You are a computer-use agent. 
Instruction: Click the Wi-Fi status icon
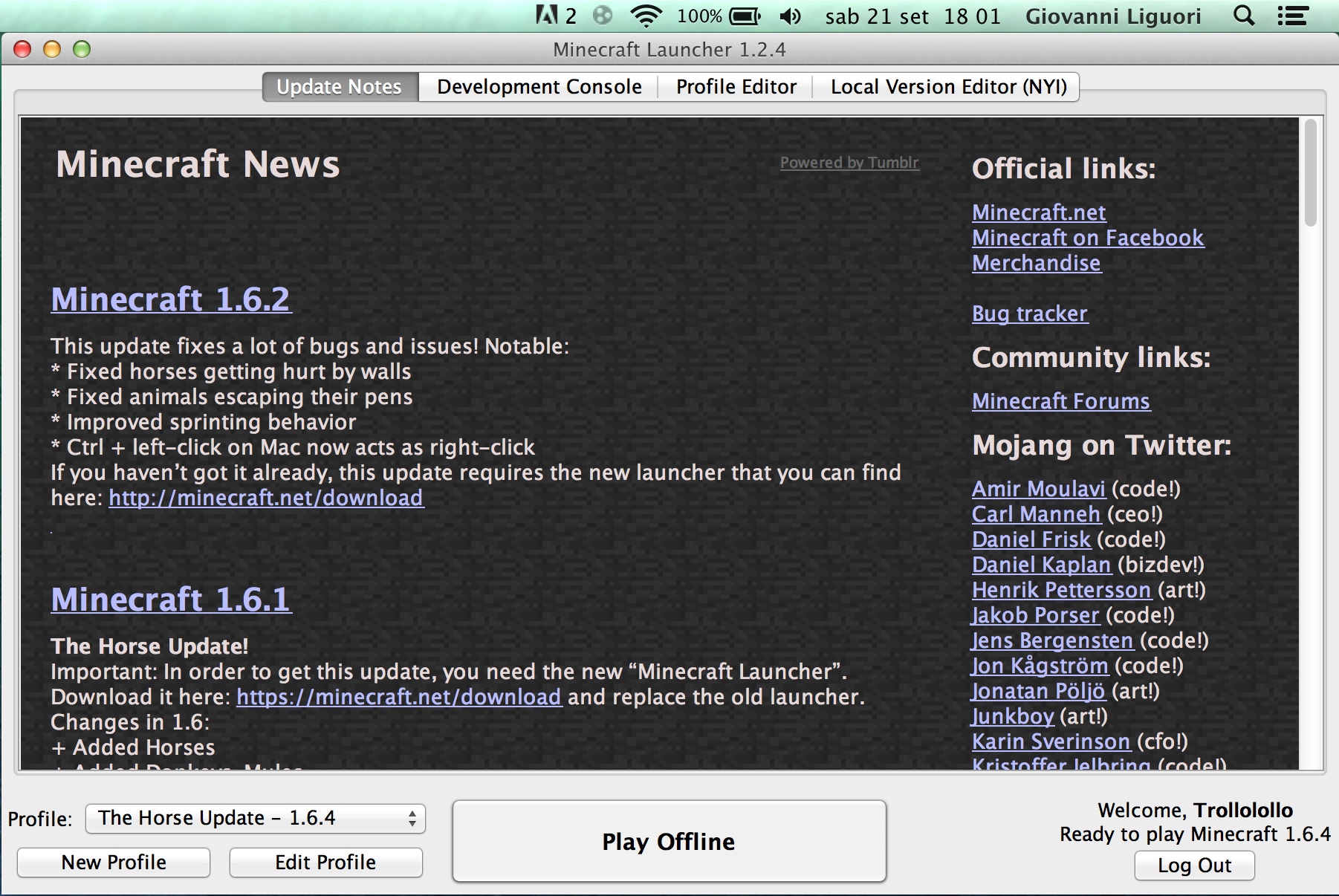point(646,16)
